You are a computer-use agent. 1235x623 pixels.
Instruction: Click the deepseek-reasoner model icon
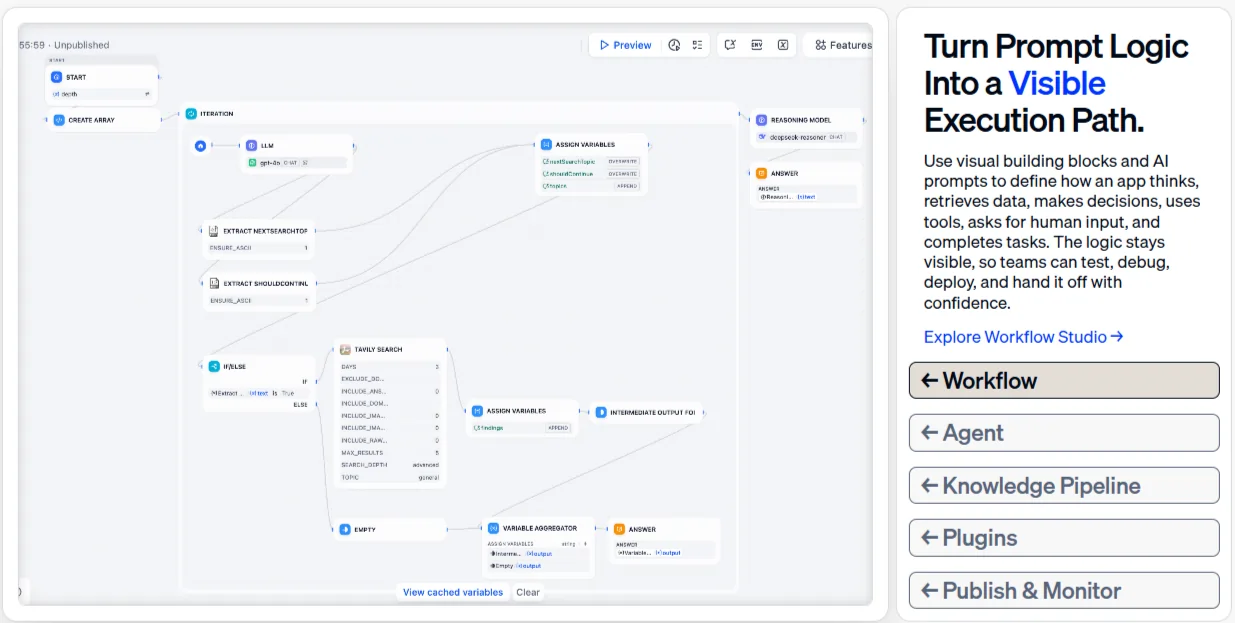pyautogui.click(x=762, y=137)
